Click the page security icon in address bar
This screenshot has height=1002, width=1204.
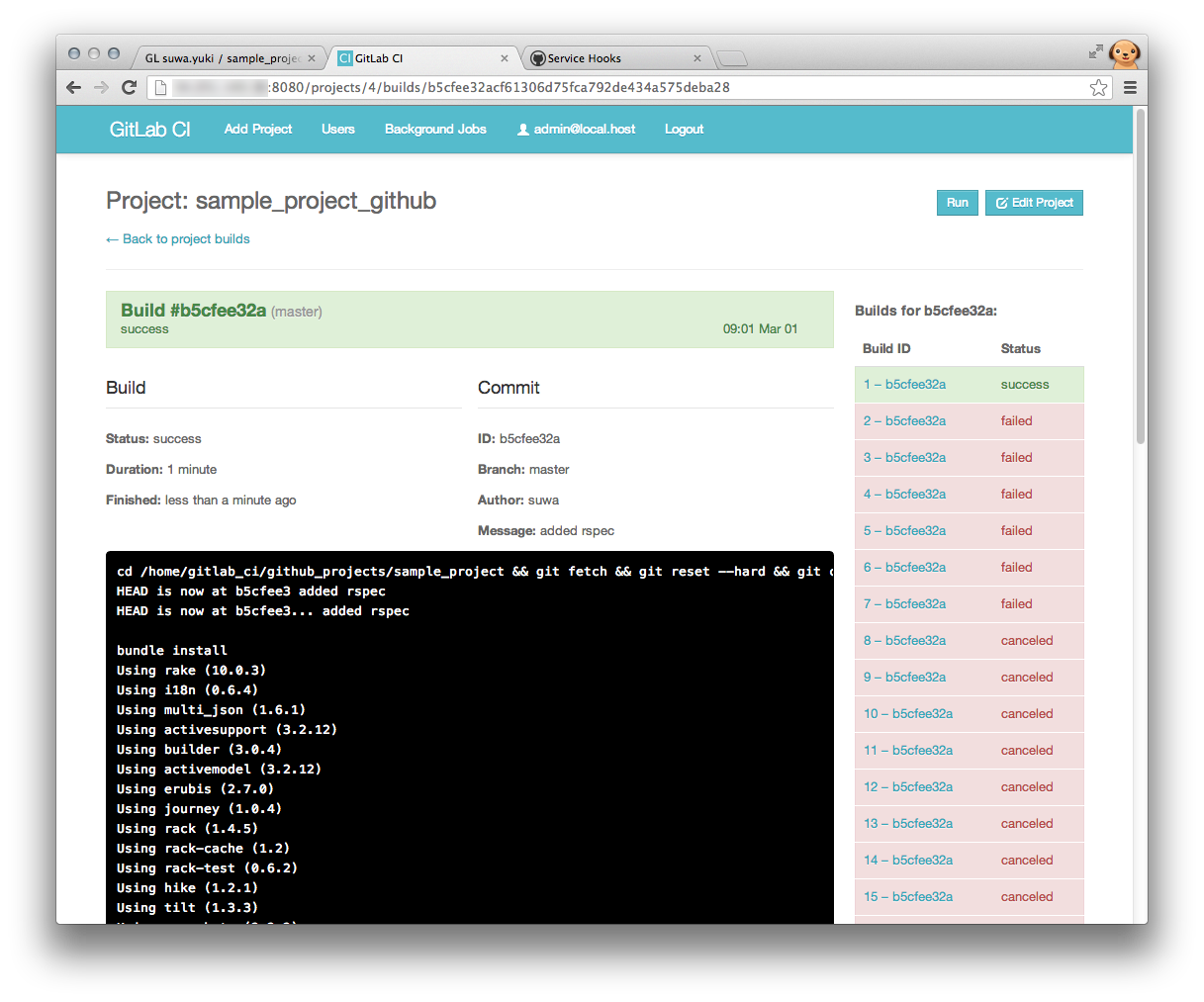pos(159,87)
